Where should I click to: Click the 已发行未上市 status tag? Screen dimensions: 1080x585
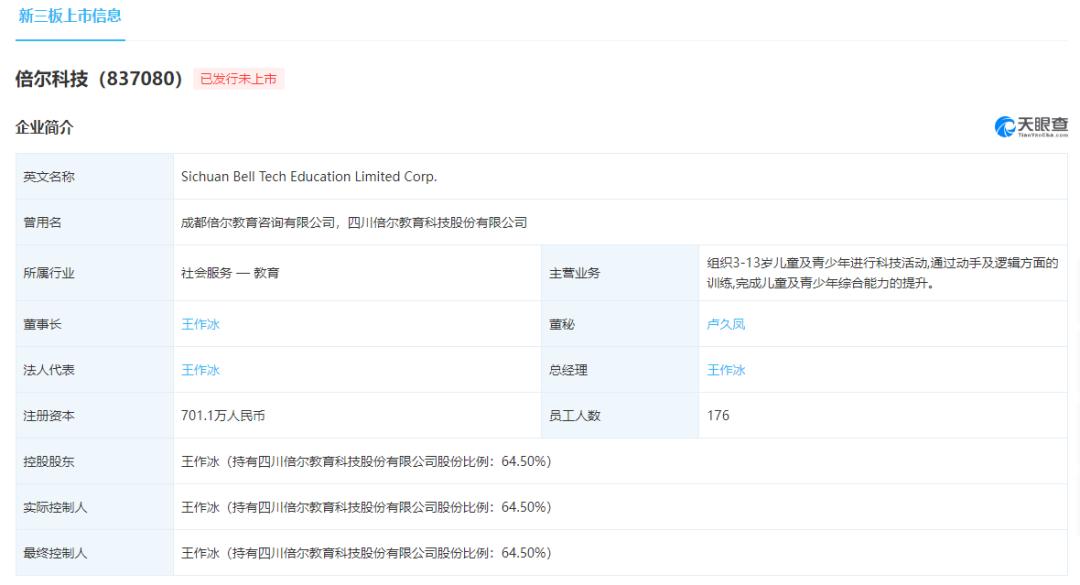click(238, 79)
